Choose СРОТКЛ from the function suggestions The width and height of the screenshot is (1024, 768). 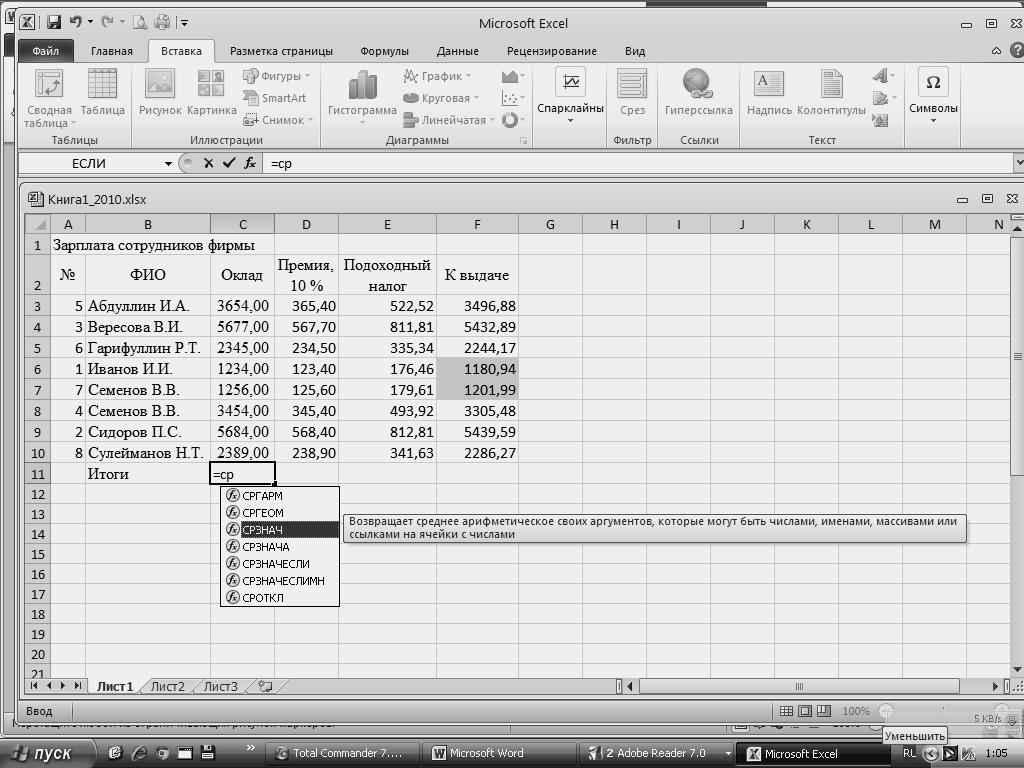tap(280, 598)
